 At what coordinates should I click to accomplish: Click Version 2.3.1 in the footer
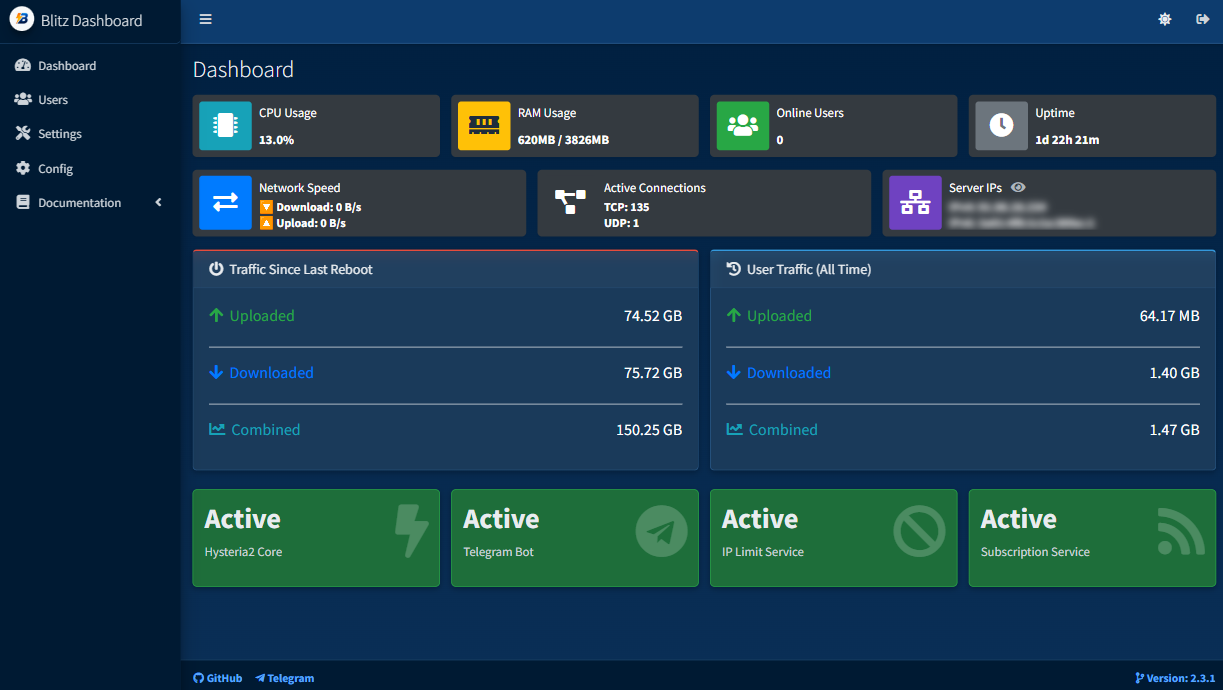point(1175,678)
